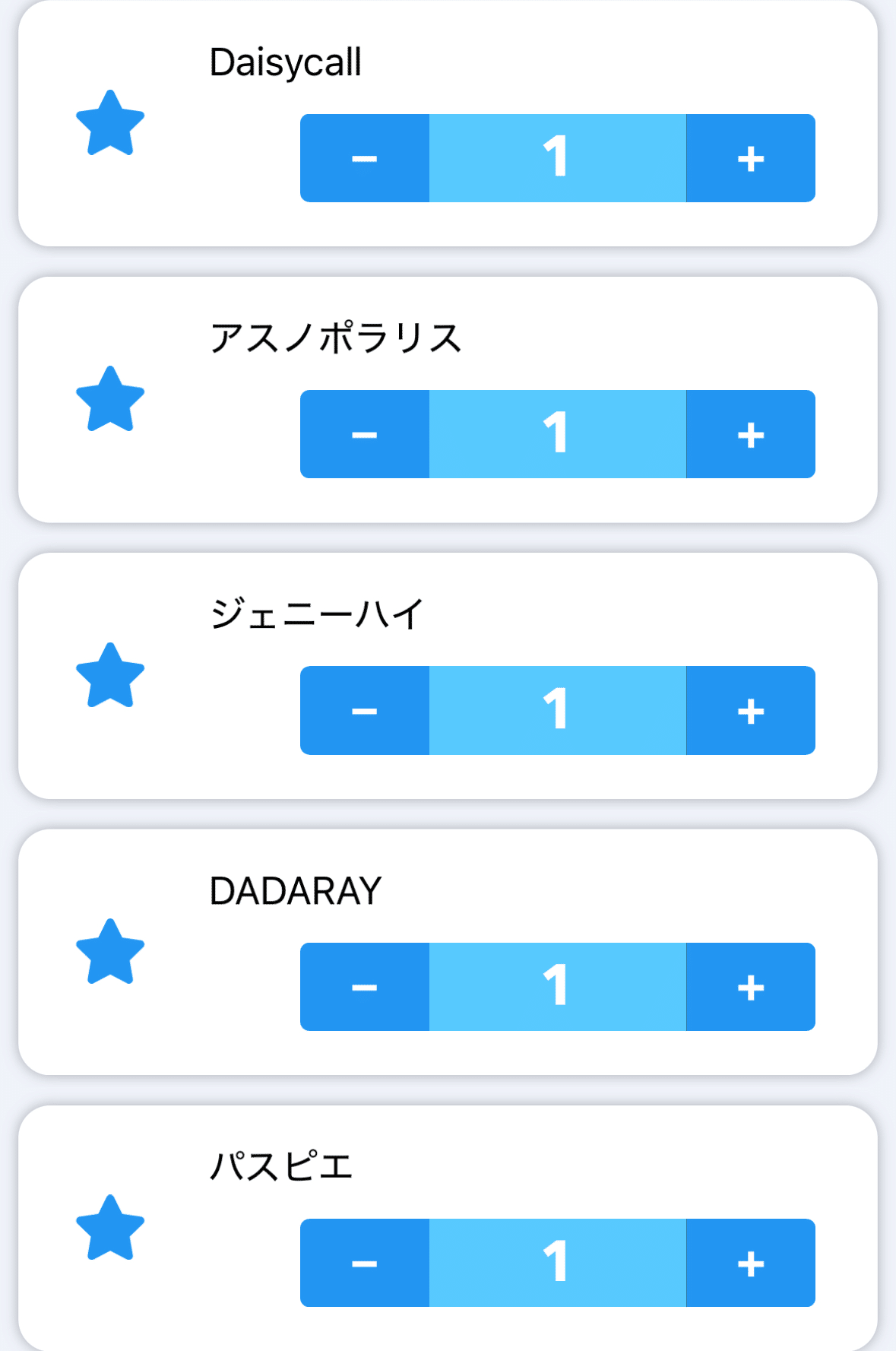This screenshot has width=896, height=1351.
Task: Toggle the favorite star for アスノポラリス
Action: click(x=110, y=399)
